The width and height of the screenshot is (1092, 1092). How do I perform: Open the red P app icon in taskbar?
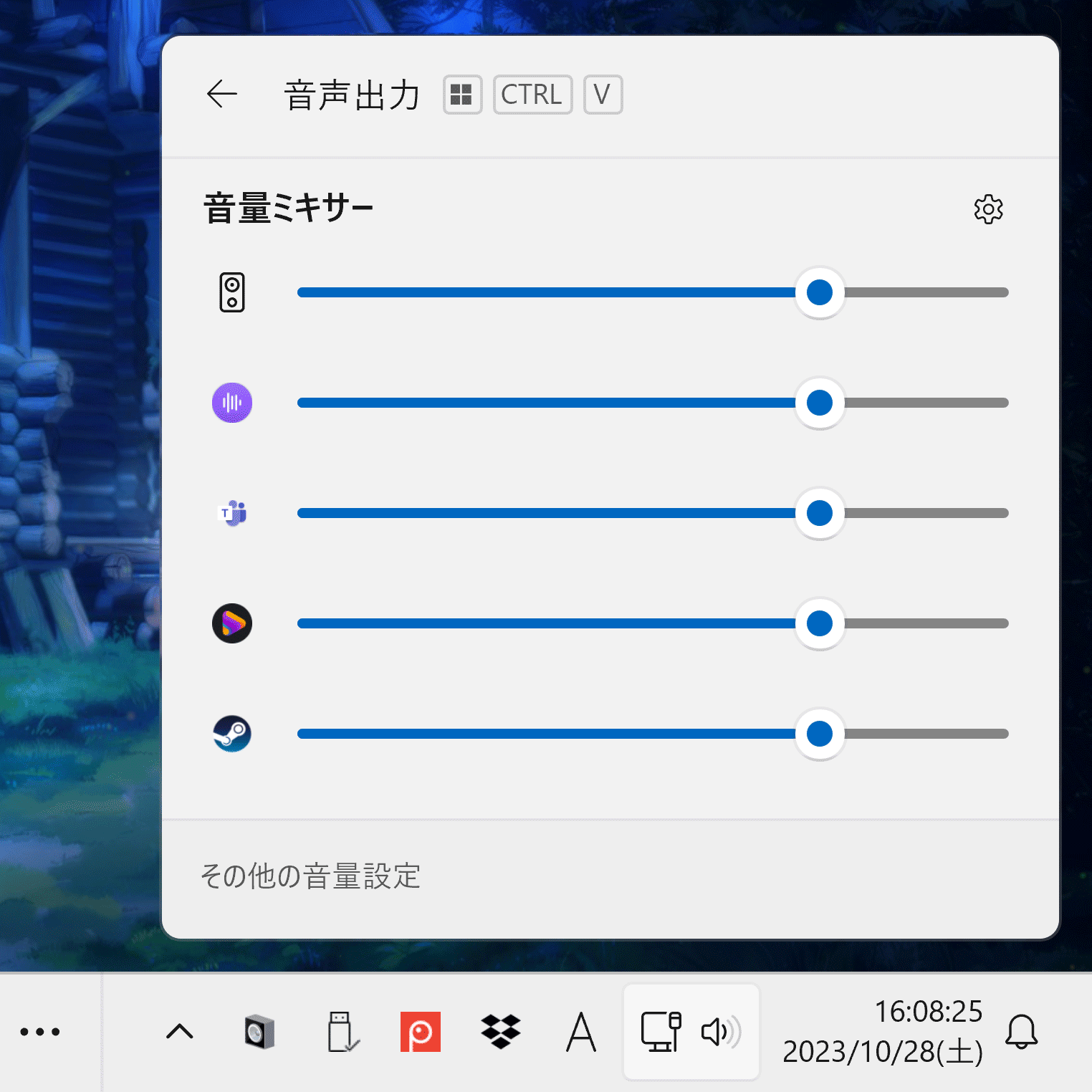coord(421,1032)
